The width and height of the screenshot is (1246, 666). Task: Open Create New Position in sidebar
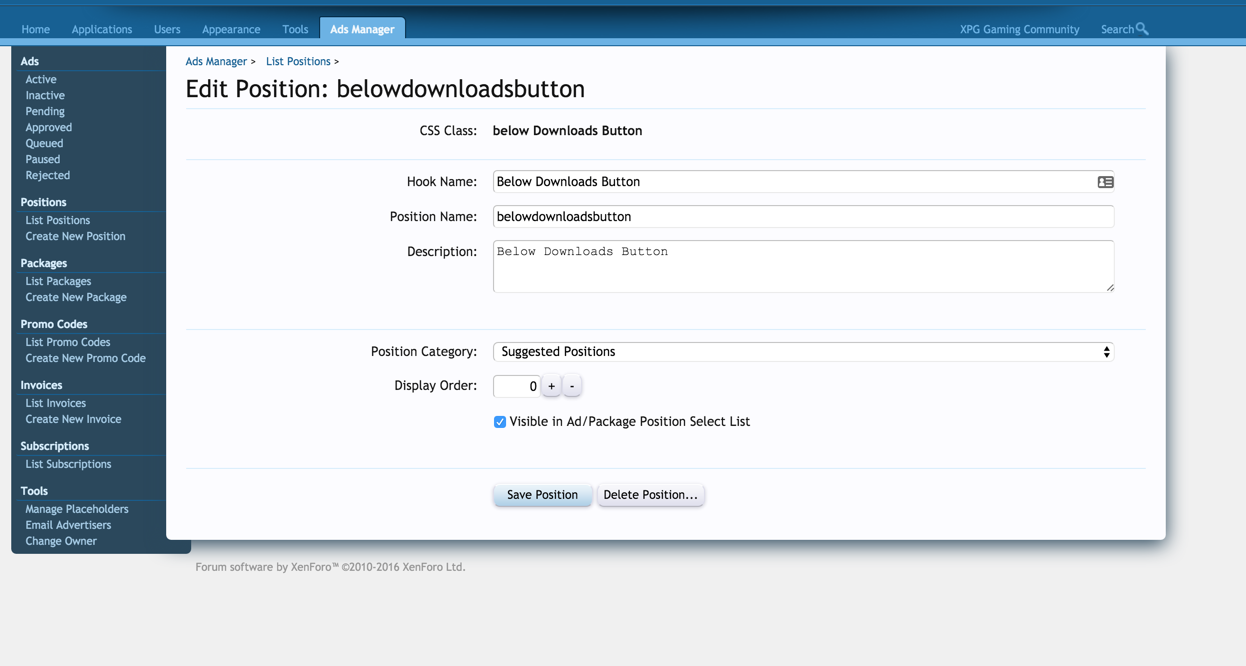click(75, 237)
